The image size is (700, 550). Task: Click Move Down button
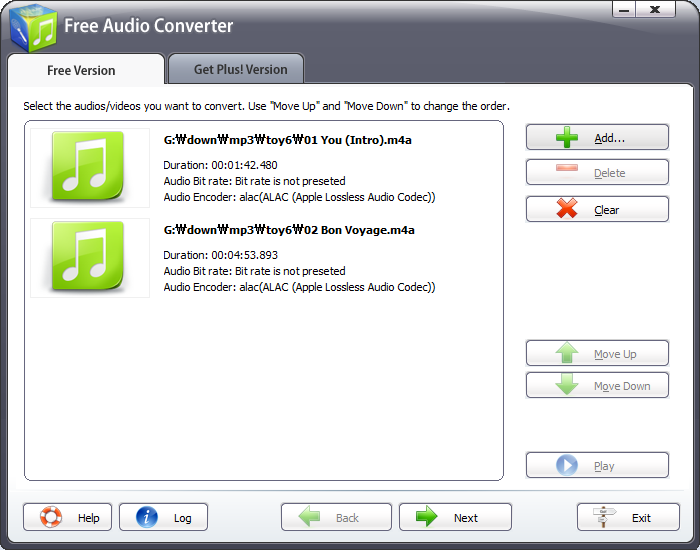597,385
